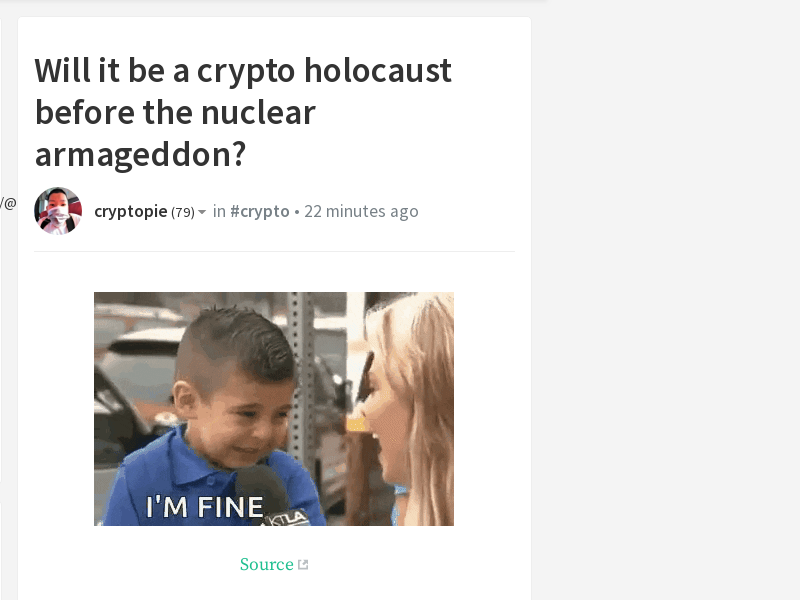This screenshot has width=800, height=600.
Task: Click the external-link icon beside Source
Action: tap(303, 564)
